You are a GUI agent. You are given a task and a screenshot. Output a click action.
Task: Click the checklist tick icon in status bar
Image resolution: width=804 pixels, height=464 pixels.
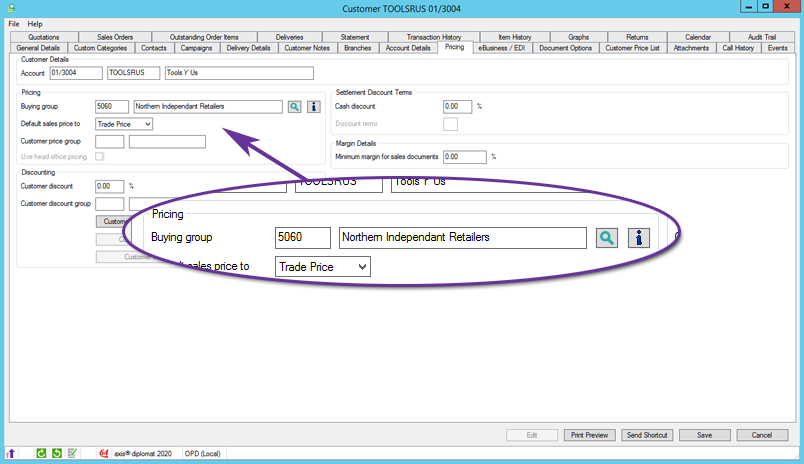coord(72,453)
